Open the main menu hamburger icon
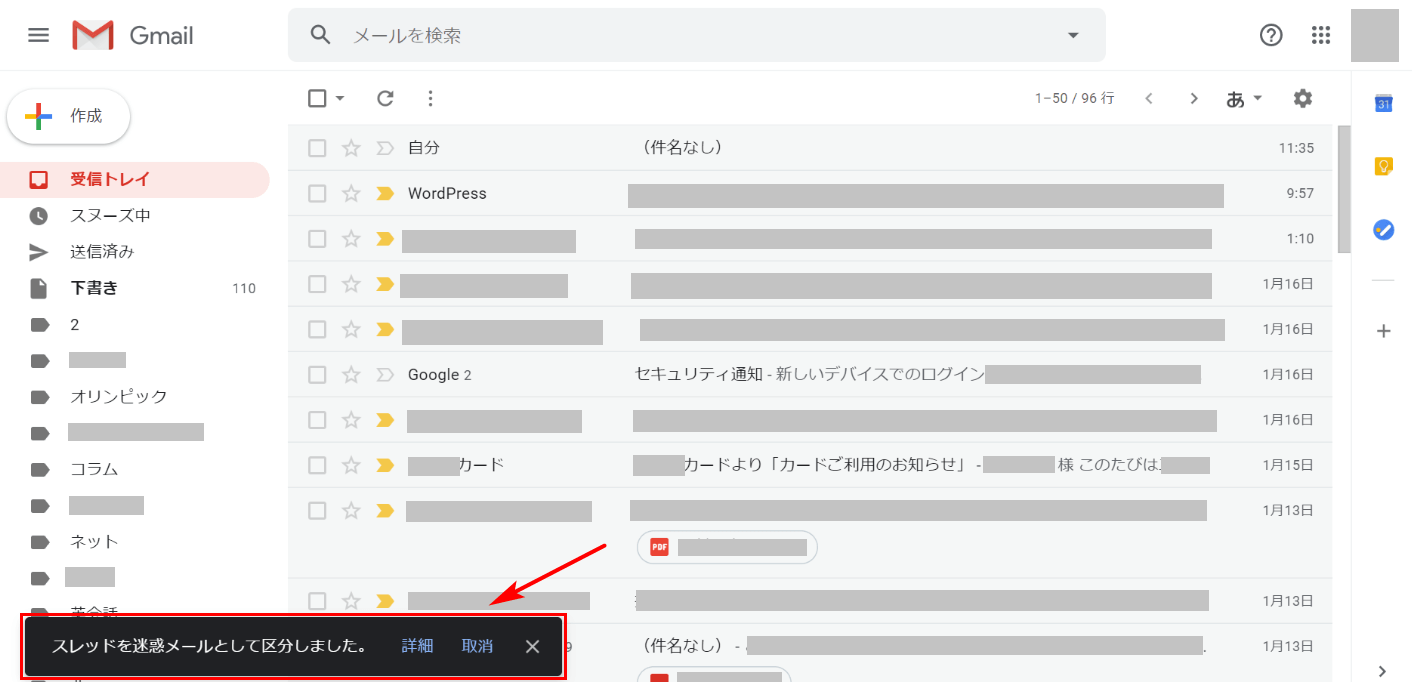1412x682 pixels. point(38,35)
